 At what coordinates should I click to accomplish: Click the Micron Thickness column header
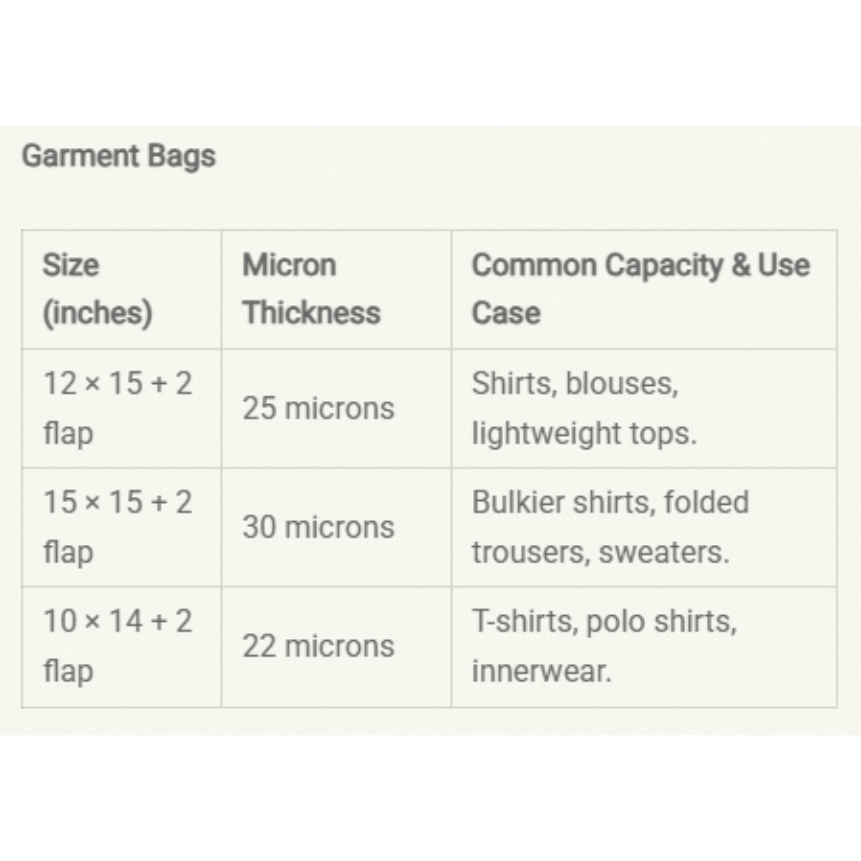click(311, 289)
